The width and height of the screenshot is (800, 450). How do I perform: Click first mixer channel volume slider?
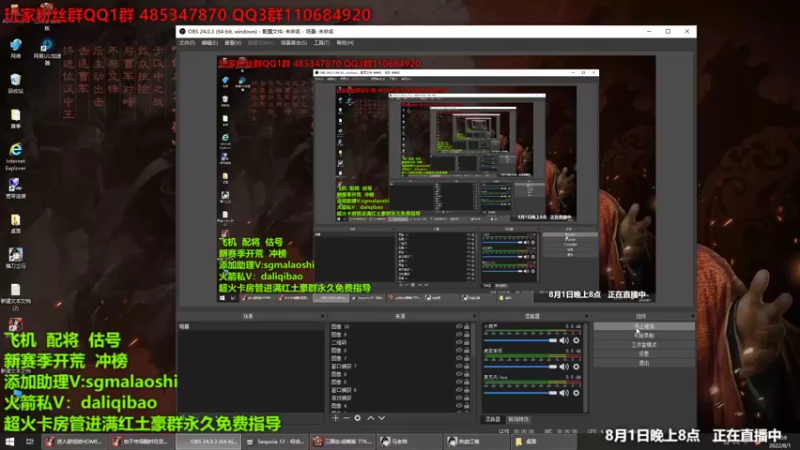[x=520, y=340]
